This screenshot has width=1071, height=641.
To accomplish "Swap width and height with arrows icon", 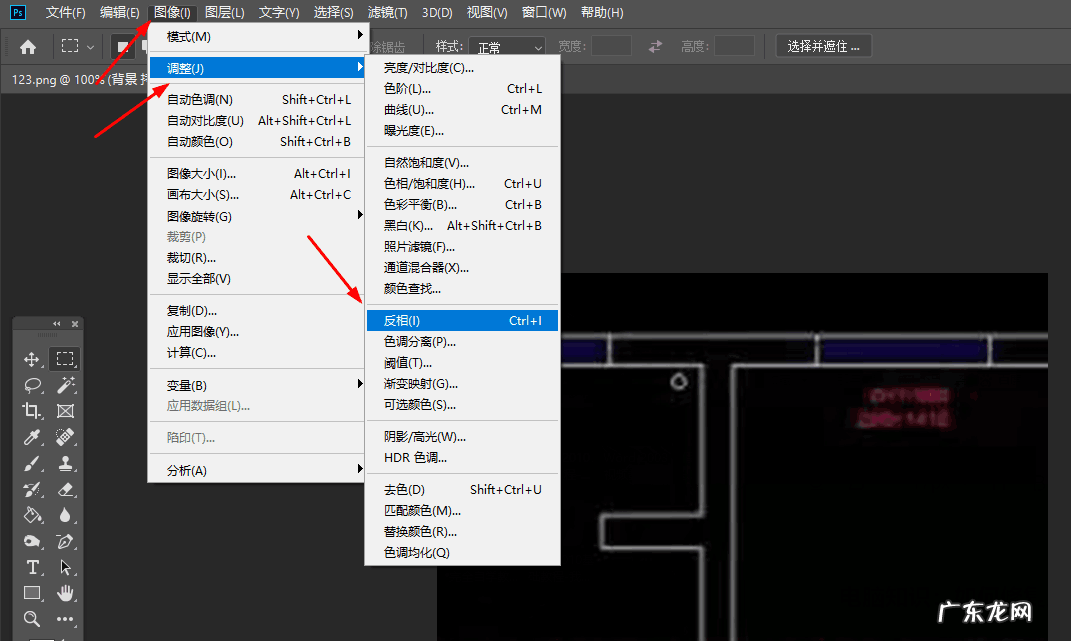I will coord(655,46).
